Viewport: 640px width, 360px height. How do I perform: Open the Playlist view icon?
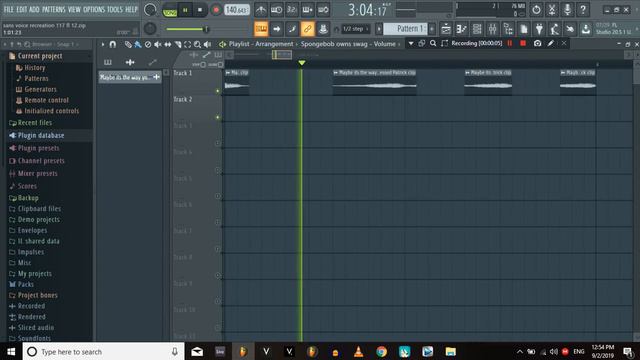[446, 29]
